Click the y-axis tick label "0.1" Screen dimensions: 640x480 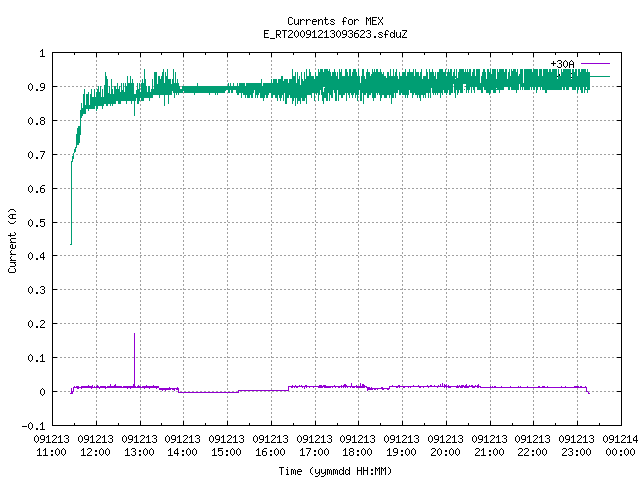click(36, 358)
